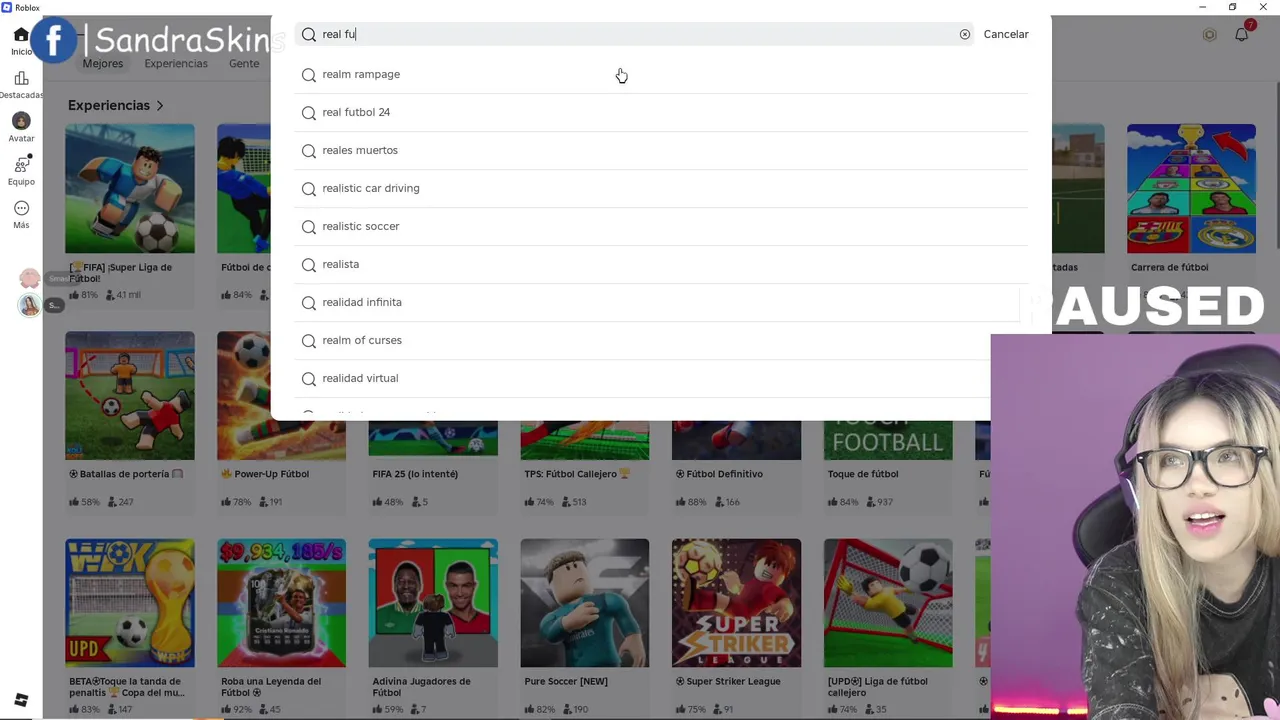Open the Robux coin icon
Image resolution: width=1280 pixels, height=720 pixels.
pyautogui.click(x=1209, y=34)
